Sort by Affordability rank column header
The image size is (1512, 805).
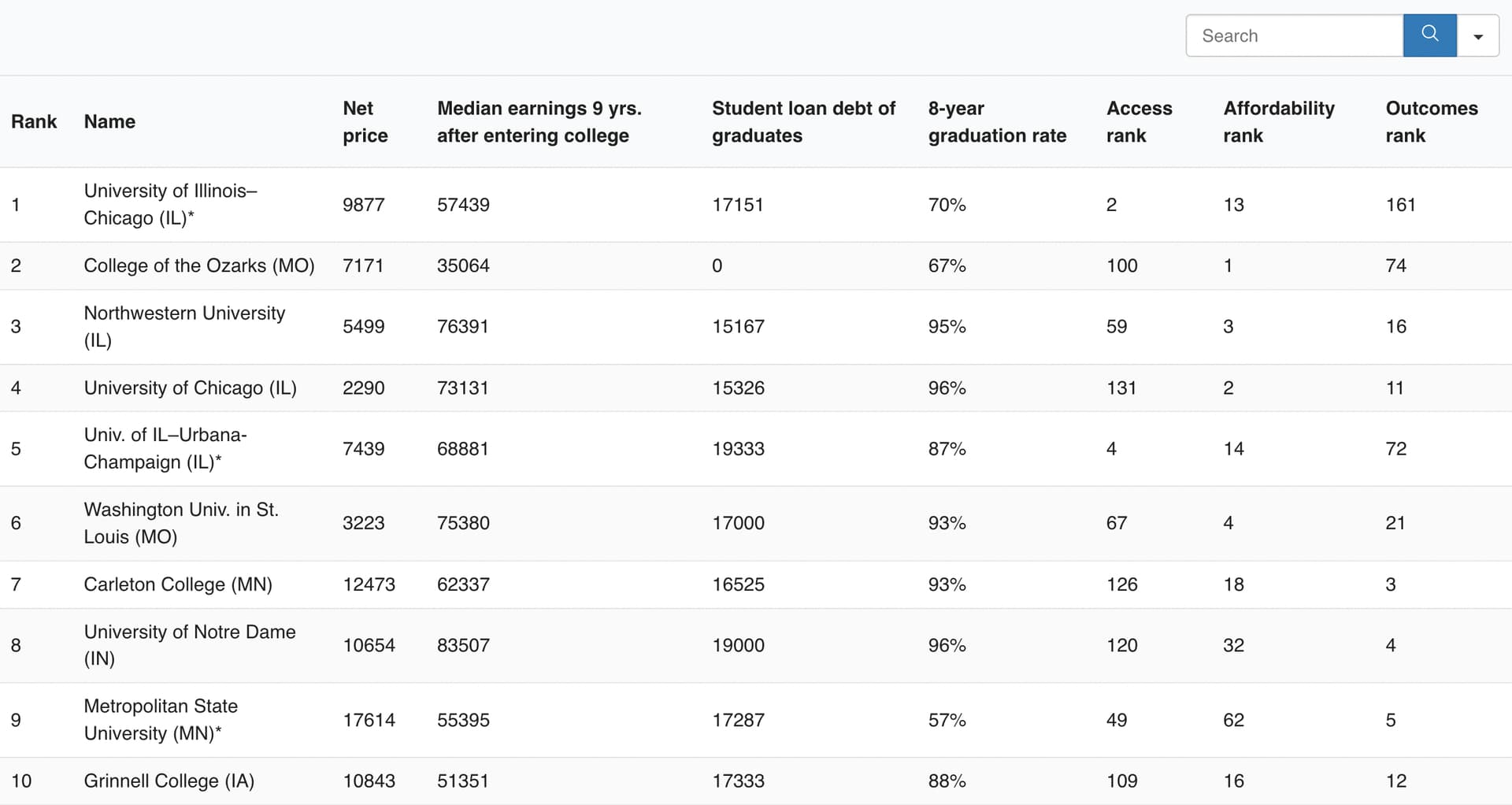(1278, 121)
